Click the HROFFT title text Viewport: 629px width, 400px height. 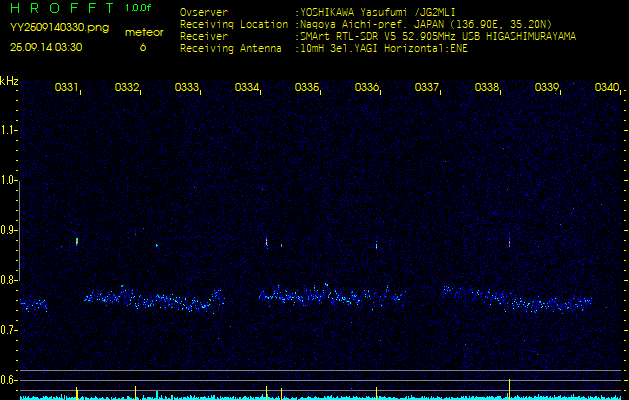point(59,9)
